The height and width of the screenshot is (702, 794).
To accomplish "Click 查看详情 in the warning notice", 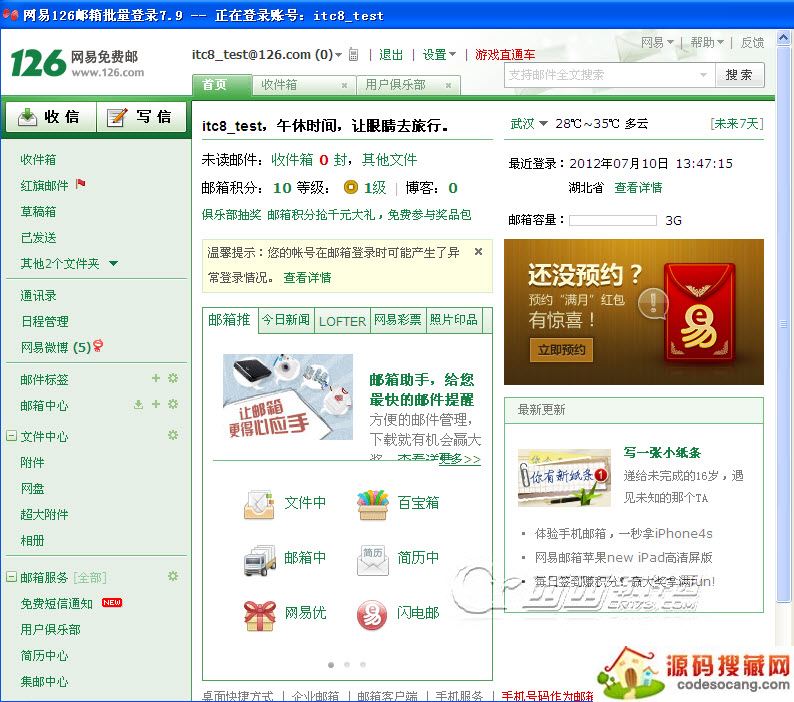I will (x=307, y=278).
